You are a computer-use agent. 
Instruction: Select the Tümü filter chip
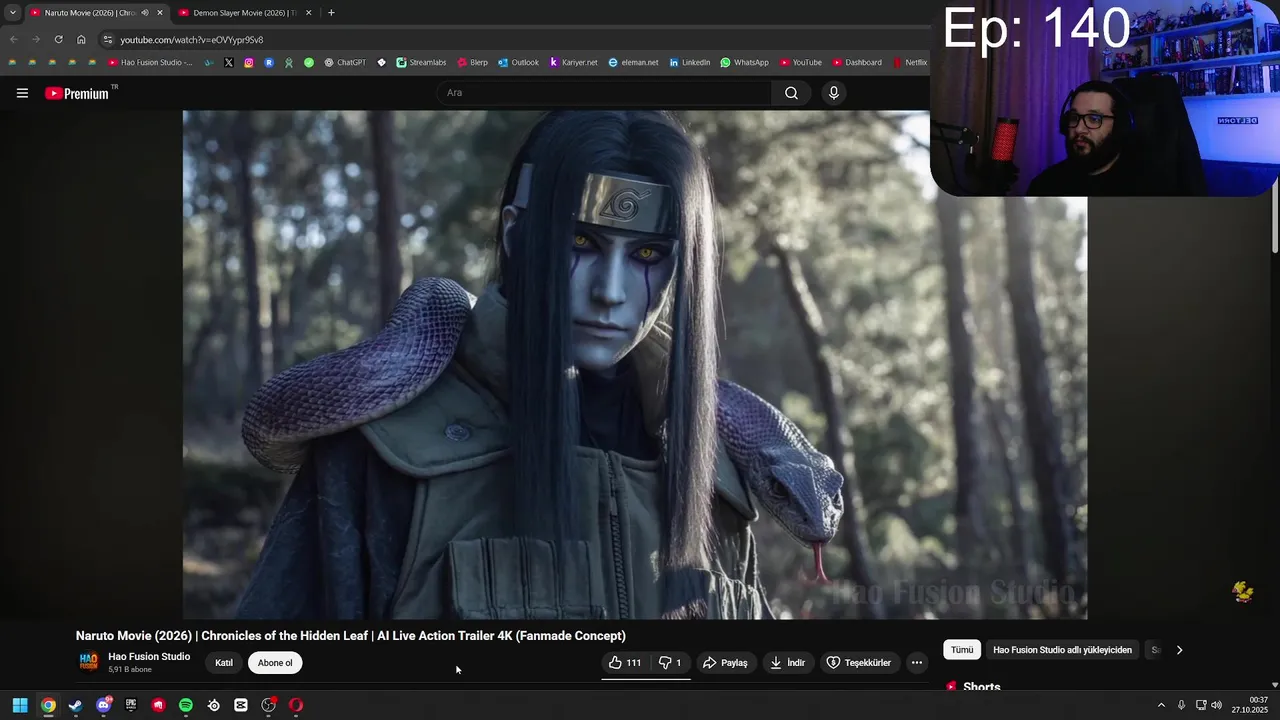click(x=962, y=650)
